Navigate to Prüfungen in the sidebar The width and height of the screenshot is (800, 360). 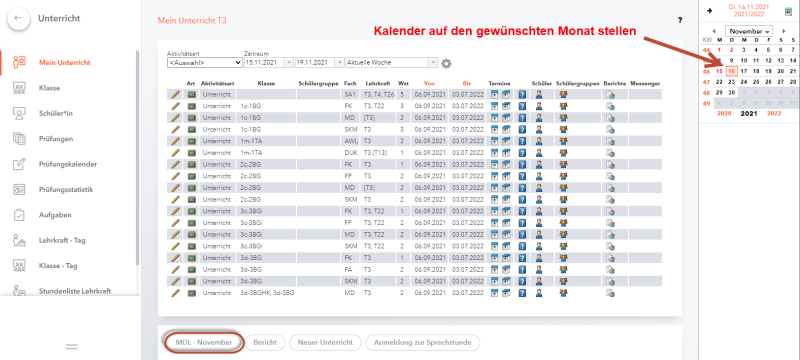(56, 139)
